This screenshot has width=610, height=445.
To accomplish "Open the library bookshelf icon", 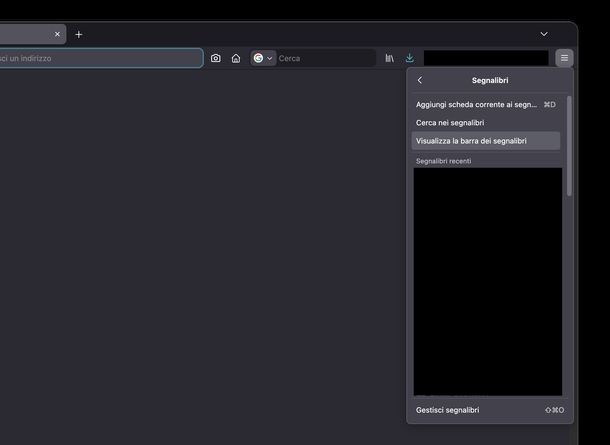I will tap(389, 58).
